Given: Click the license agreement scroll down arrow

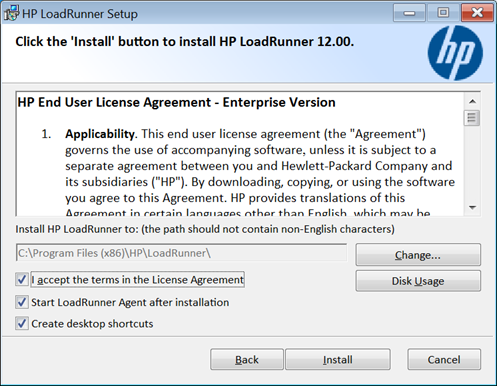Looking at the screenshot, I should click(x=472, y=207).
